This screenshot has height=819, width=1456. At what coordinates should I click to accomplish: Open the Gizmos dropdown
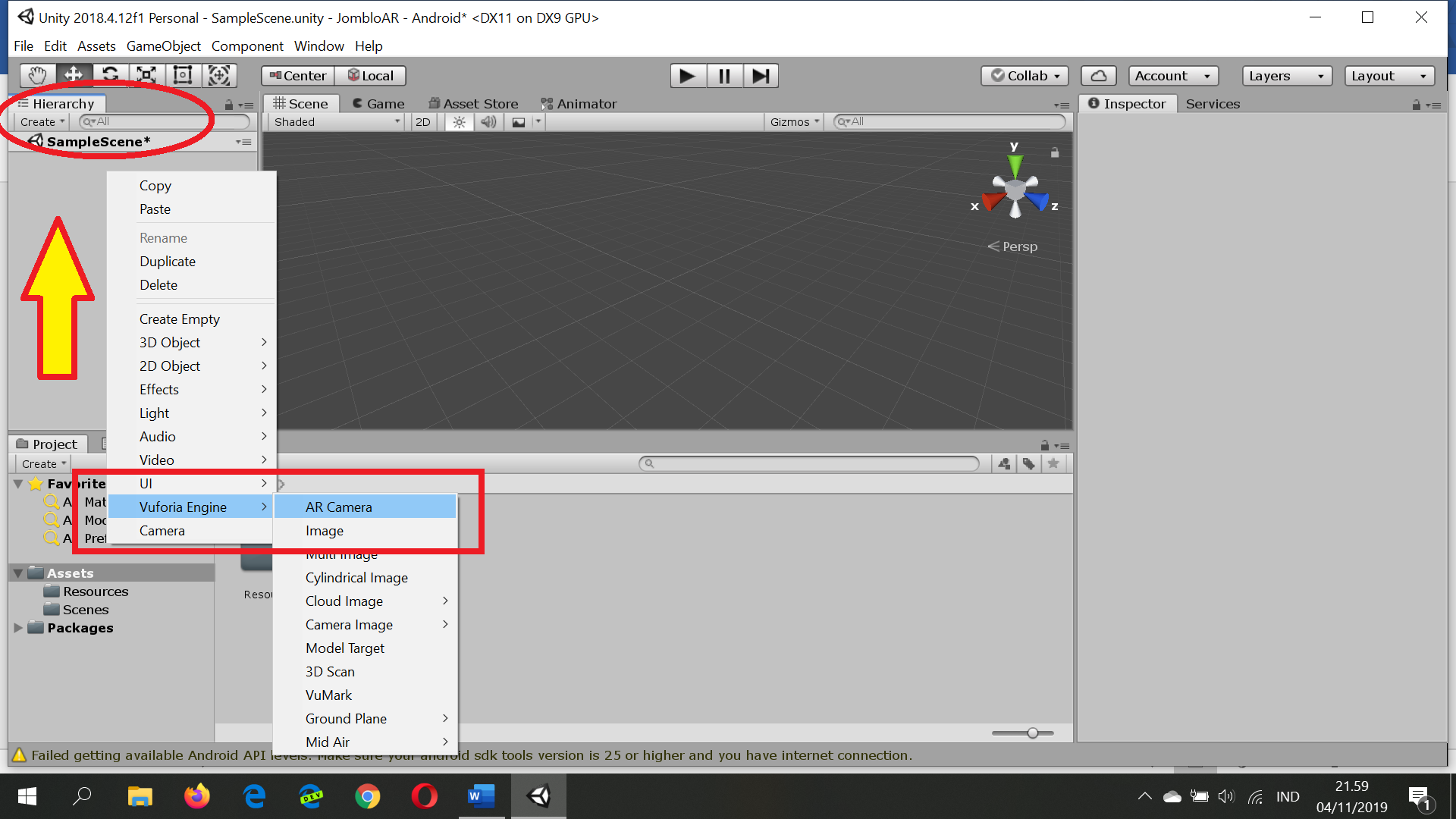[794, 122]
